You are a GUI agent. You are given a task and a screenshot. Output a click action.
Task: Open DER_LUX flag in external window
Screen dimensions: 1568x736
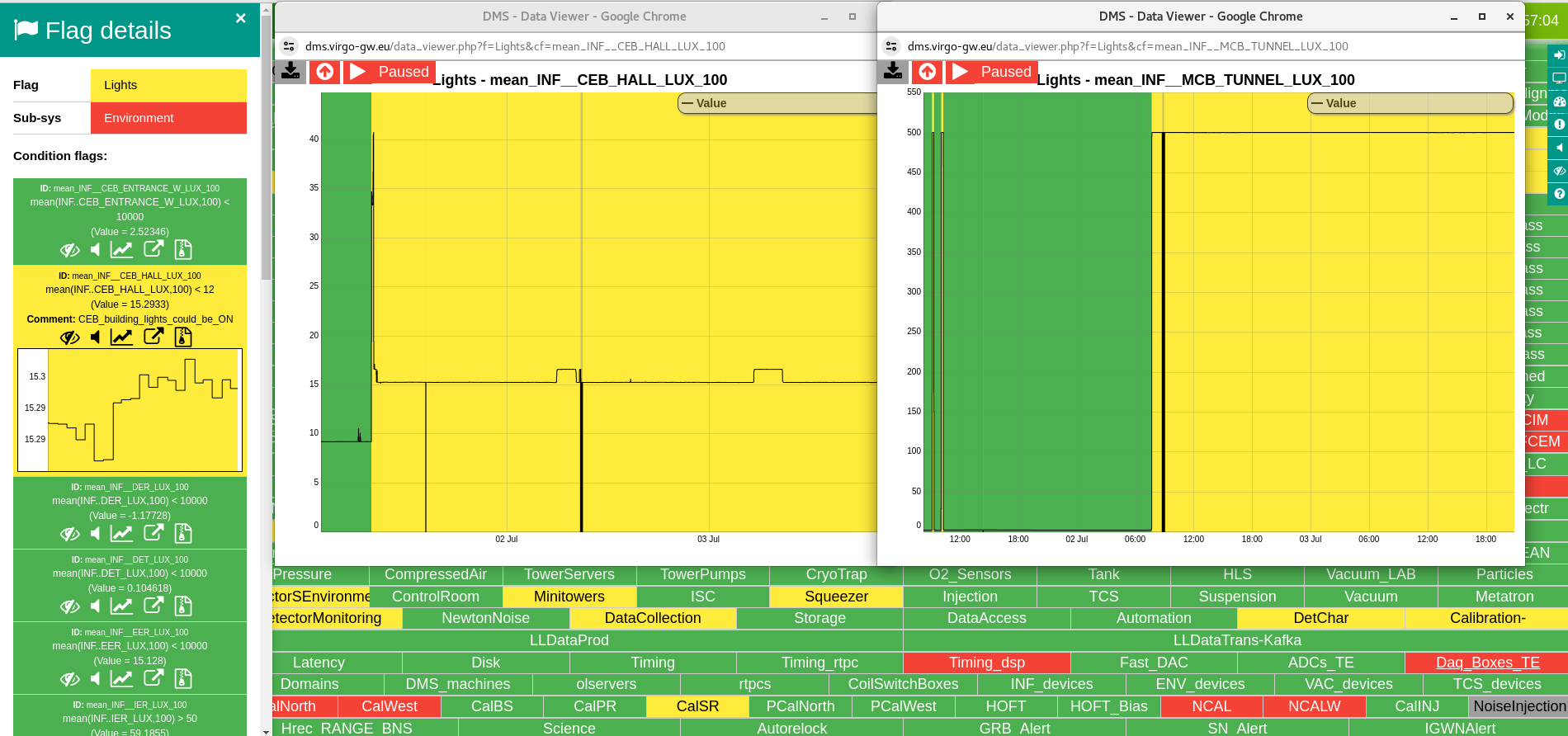[x=153, y=532]
